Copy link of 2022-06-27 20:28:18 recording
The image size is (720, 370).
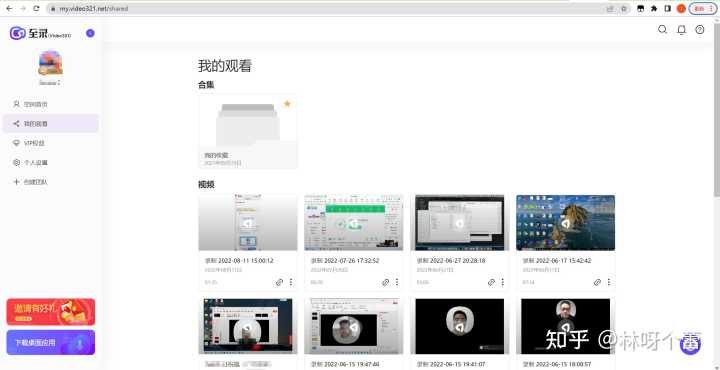pyautogui.click(x=491, y=282)
